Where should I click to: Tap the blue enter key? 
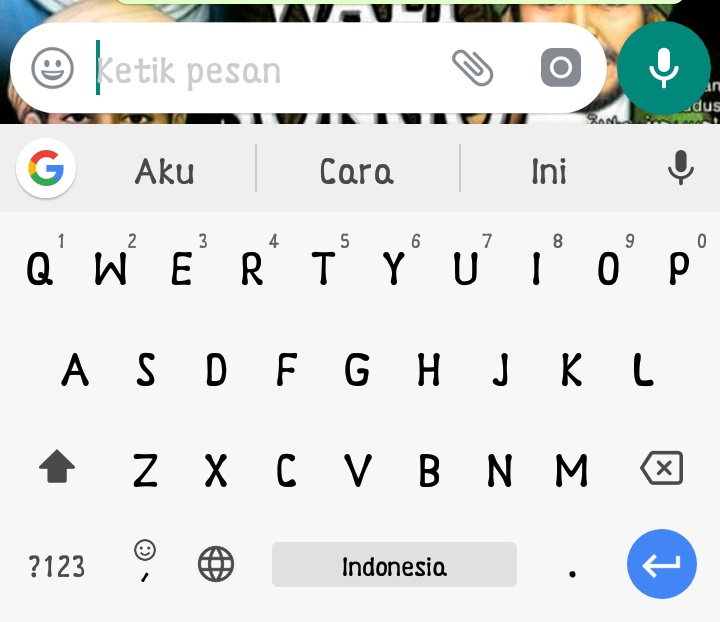(x=662, y=564)
